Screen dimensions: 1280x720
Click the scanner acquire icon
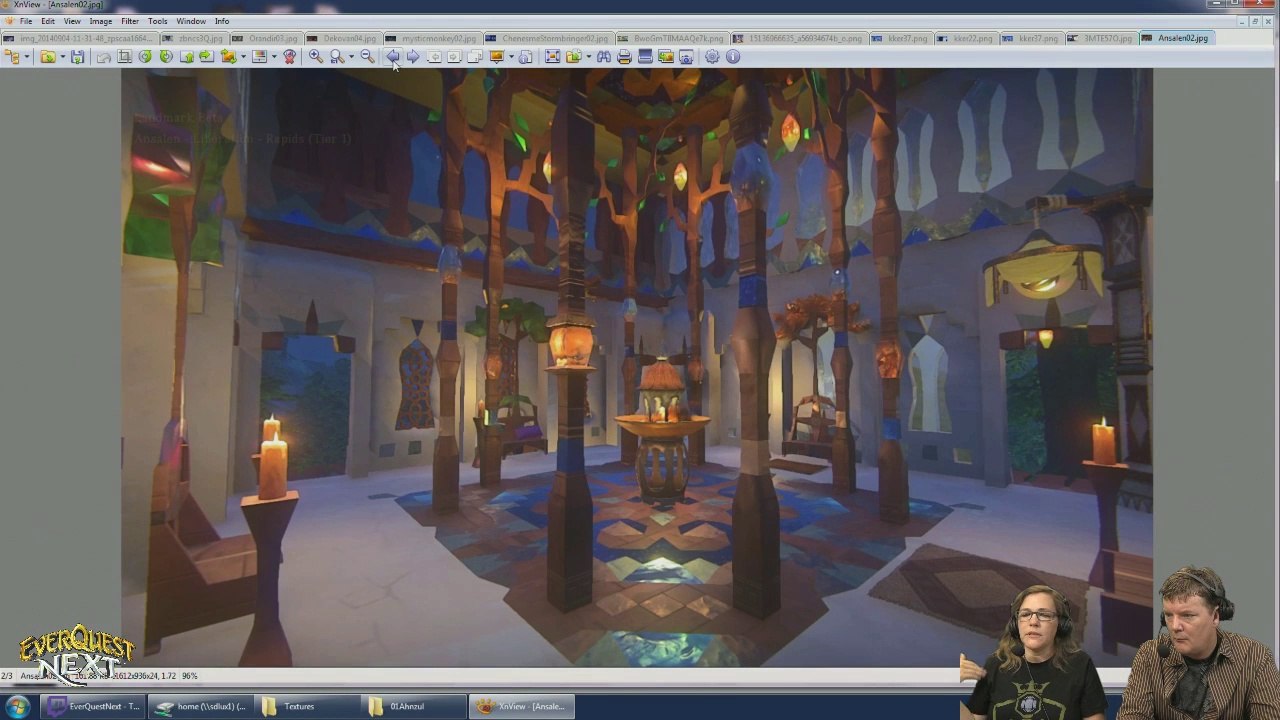645,57
